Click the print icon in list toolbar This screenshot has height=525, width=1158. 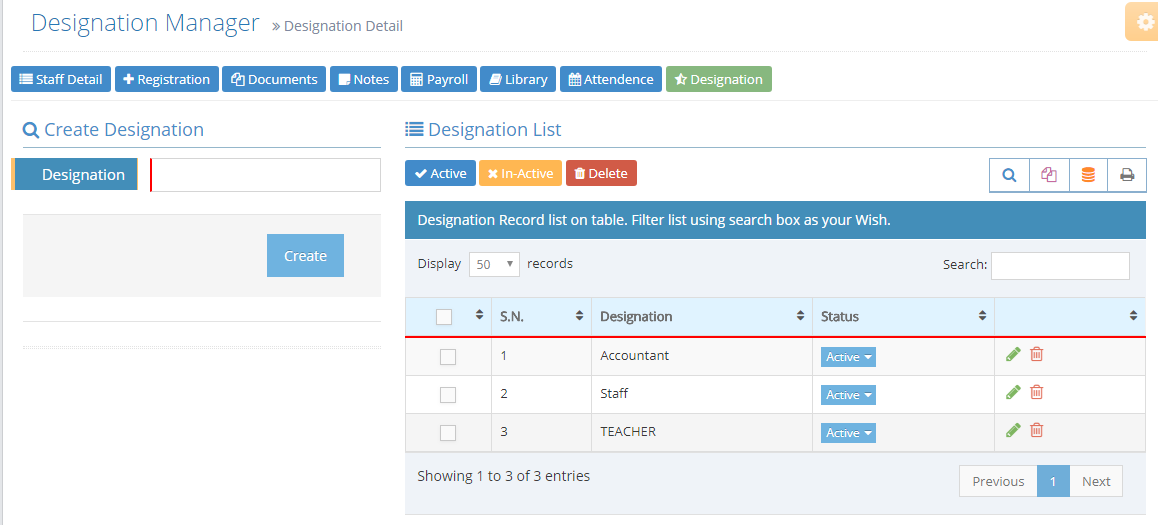[x=1127, y=175]
